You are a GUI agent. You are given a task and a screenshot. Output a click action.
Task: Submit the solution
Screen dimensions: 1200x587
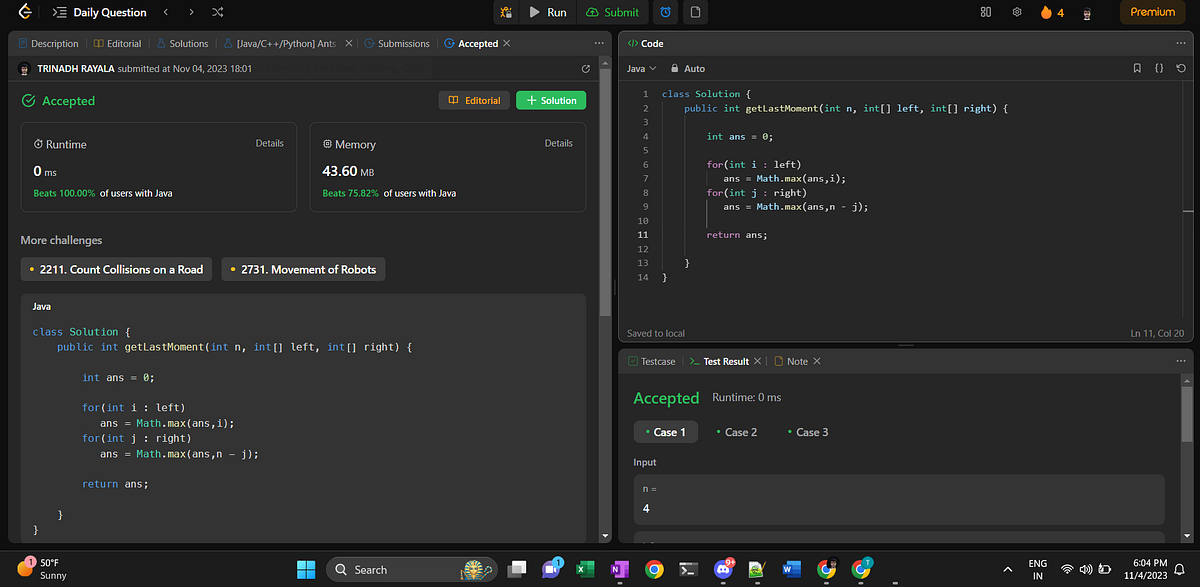click(x=612, y=12)
